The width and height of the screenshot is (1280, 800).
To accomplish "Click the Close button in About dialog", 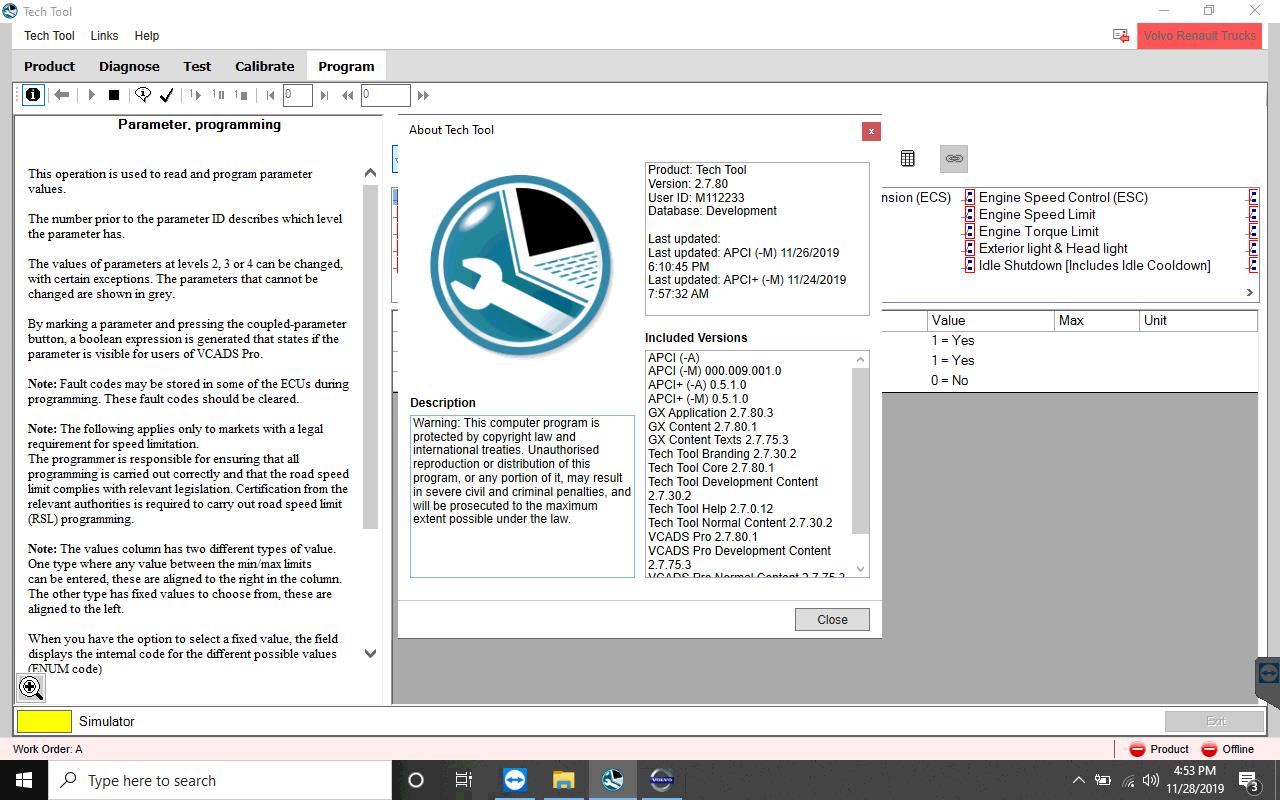I will click(x=832, y=619).
